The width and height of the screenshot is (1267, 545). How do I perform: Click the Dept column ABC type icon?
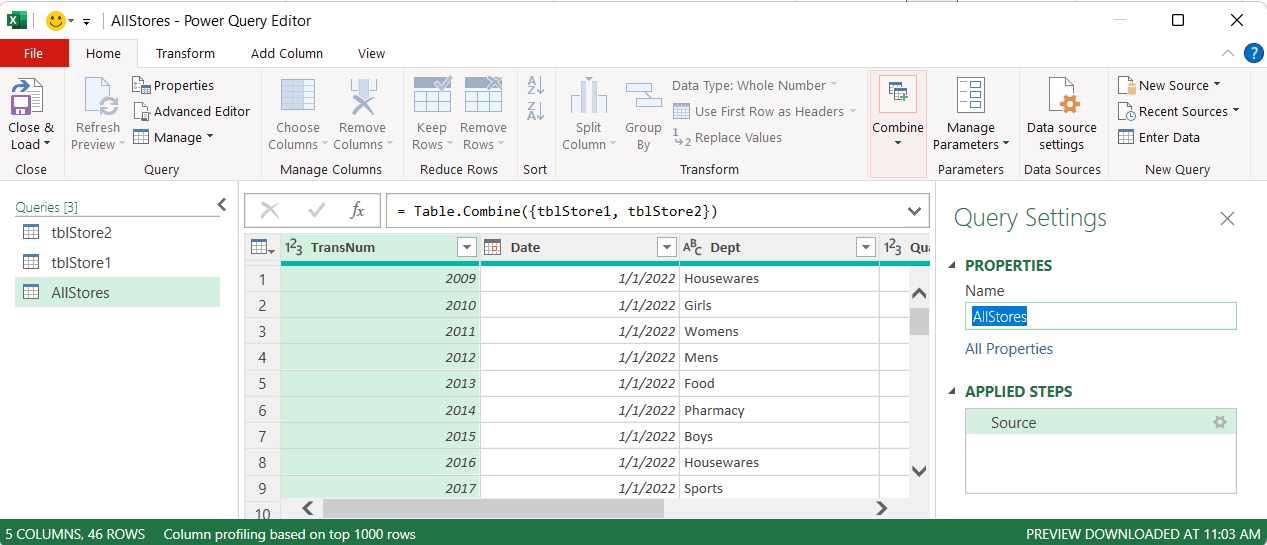[693, 247]
